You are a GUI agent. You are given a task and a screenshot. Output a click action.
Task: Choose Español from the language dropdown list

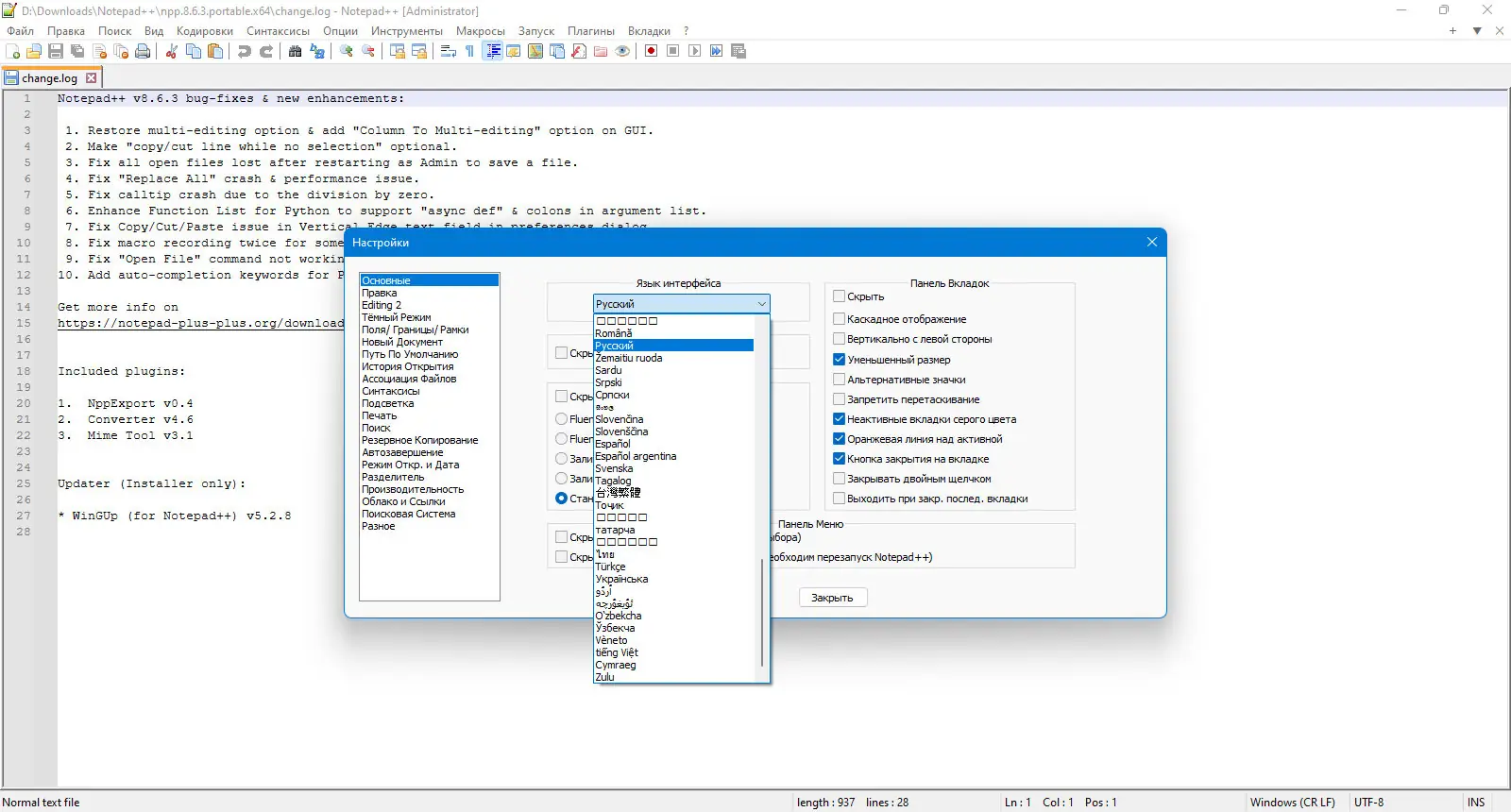613,444
